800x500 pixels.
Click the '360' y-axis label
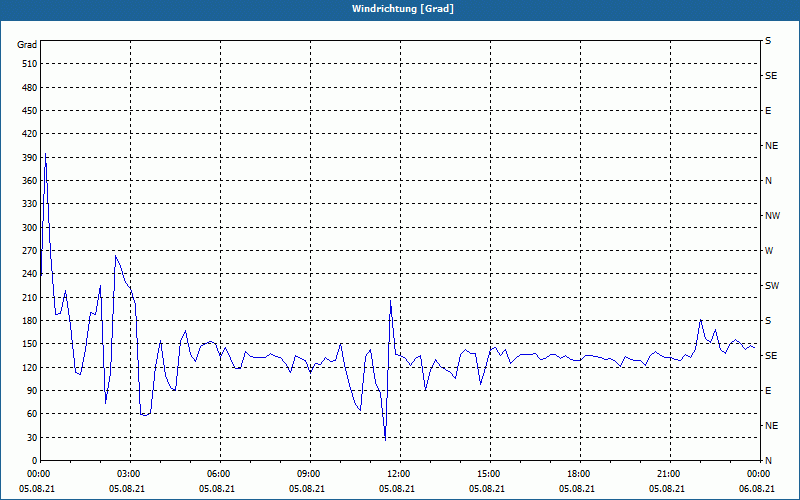coord(30,181)
